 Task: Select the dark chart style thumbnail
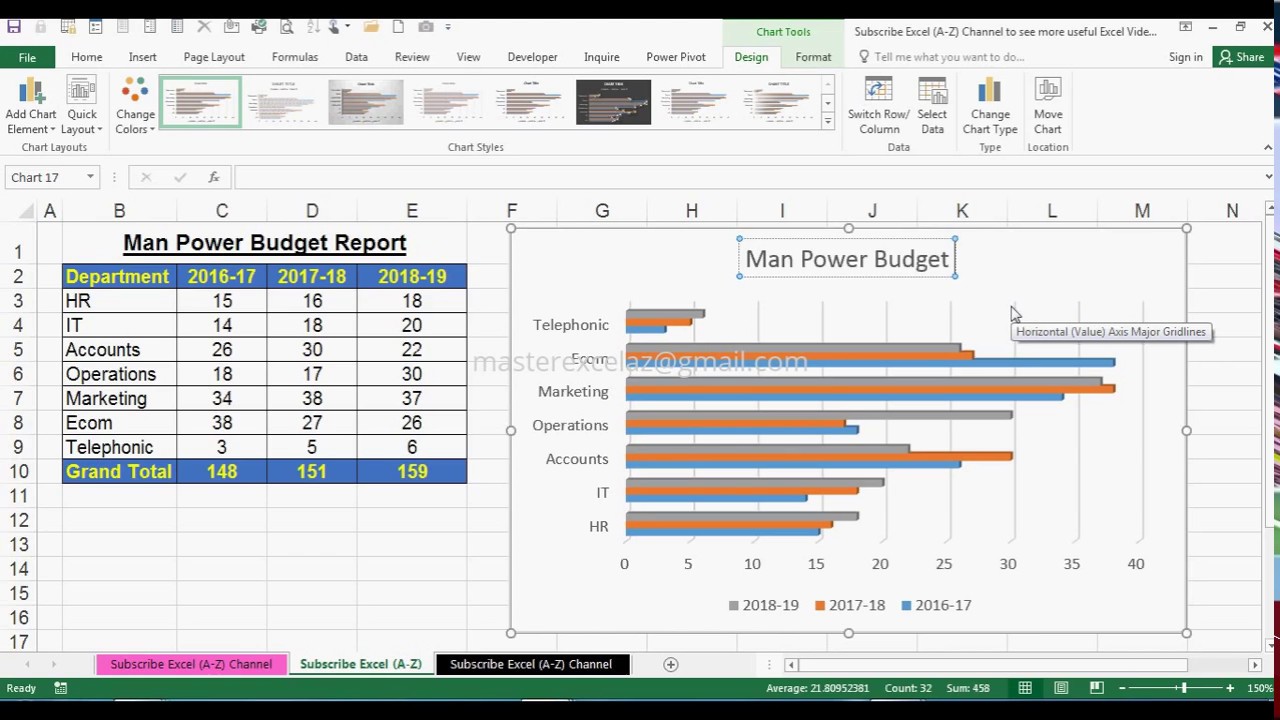pos(613,102)
